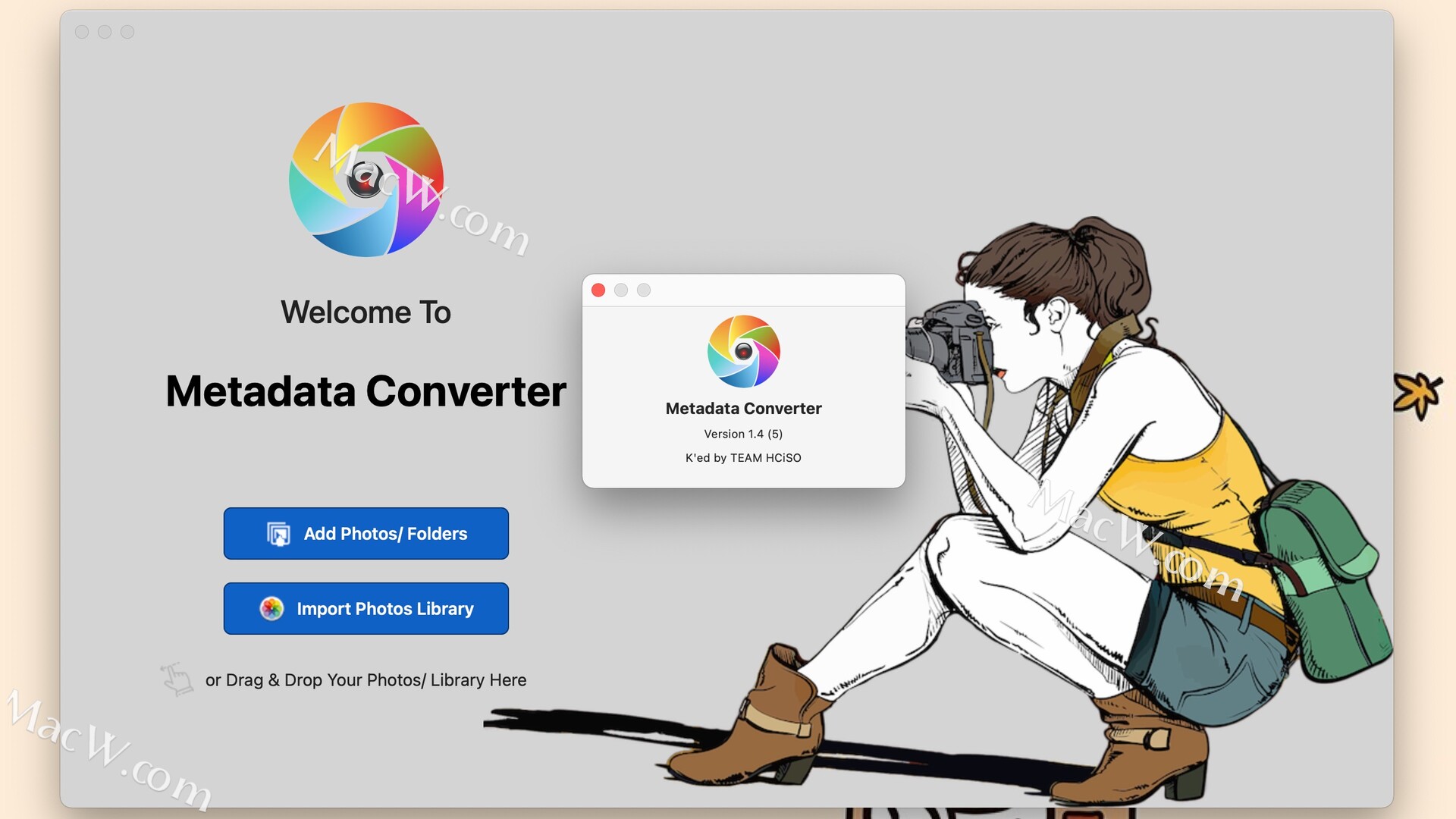Select the Metadata Converter title in the About window
Screen dimensions: 1456x819
click(x=743, y=408)
